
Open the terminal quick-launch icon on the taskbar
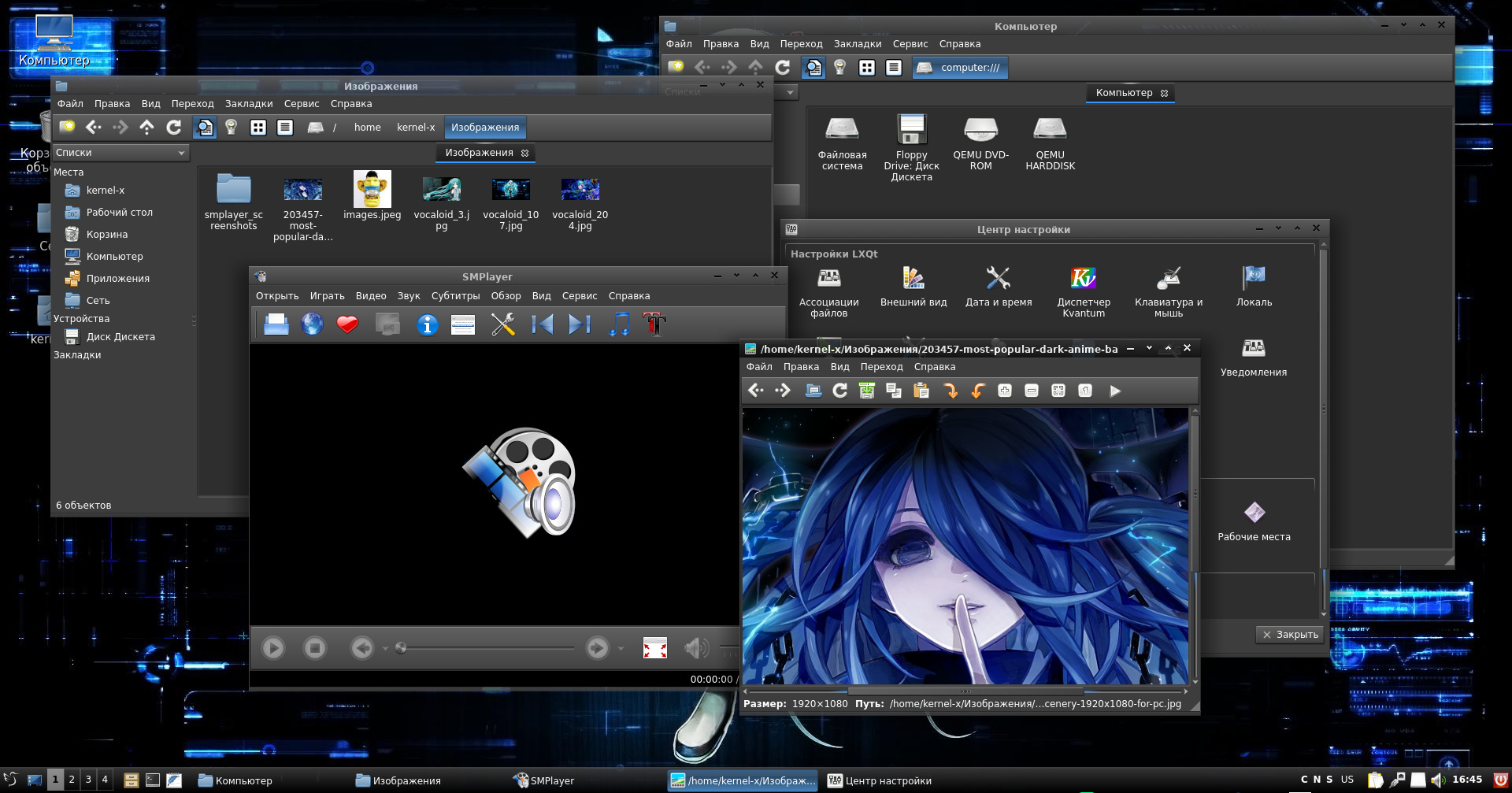(153, 780)
